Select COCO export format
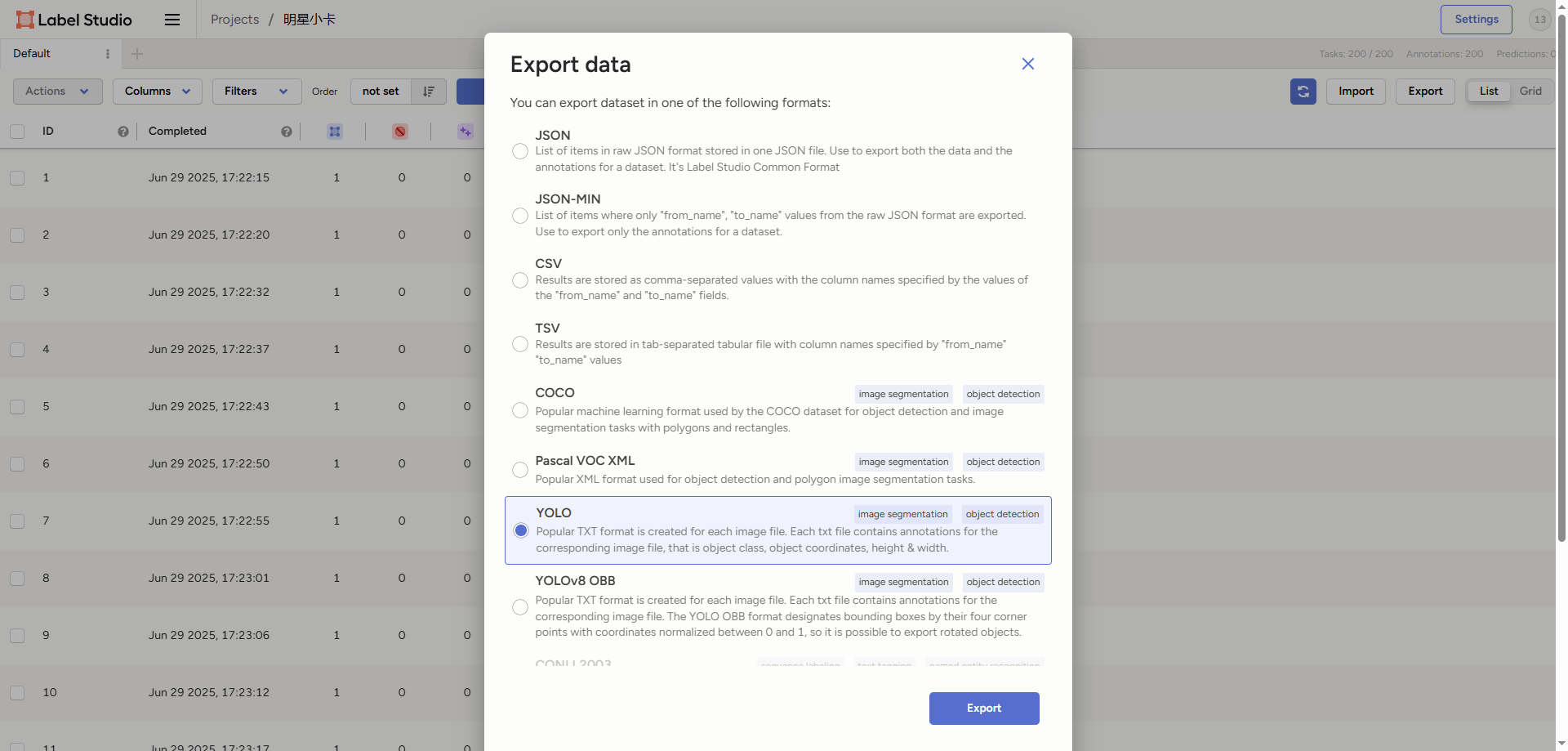 (x=520, y=410)
